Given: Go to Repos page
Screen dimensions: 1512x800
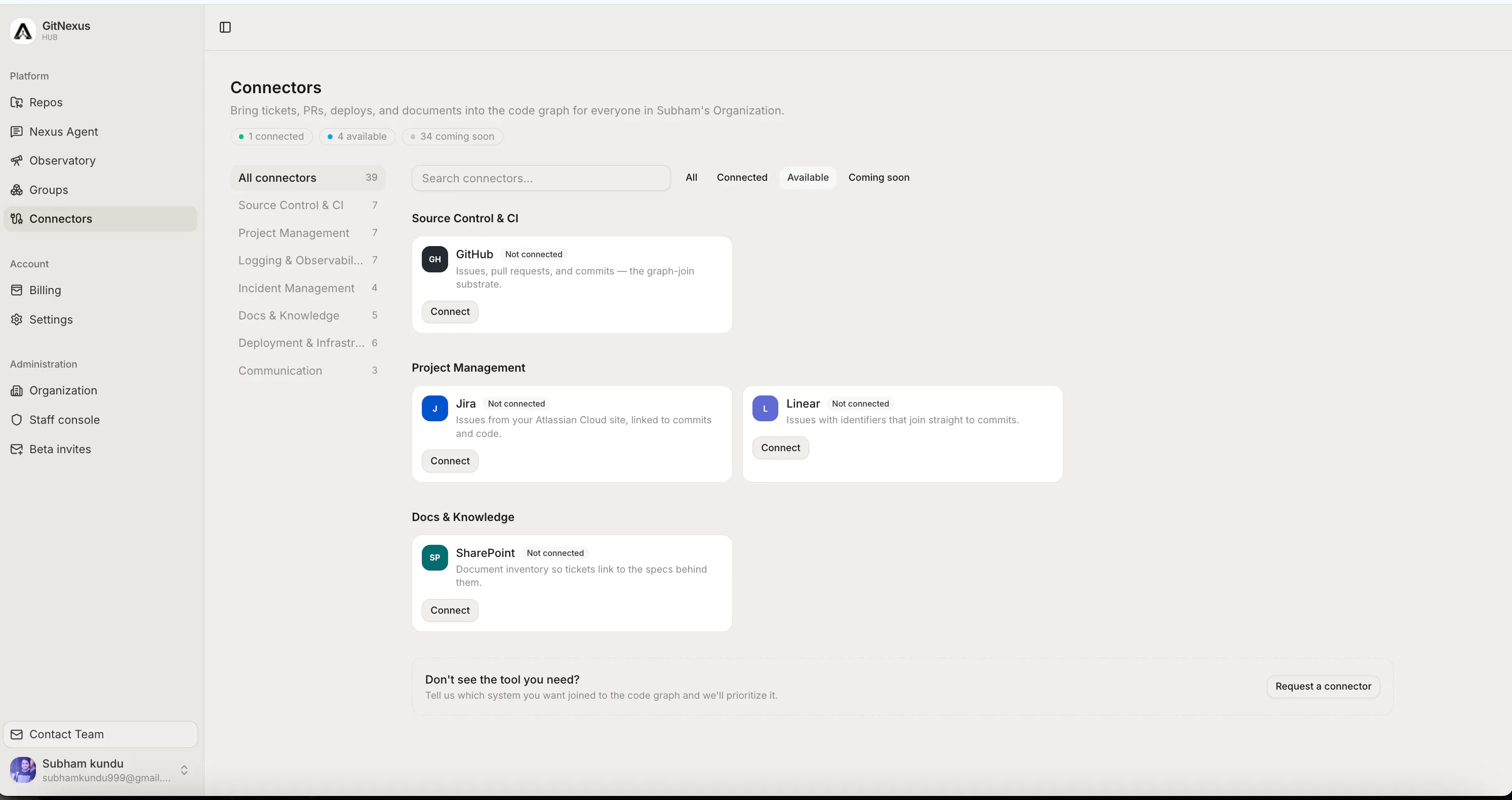Looking at the screenshot, I should click(100, 102).
